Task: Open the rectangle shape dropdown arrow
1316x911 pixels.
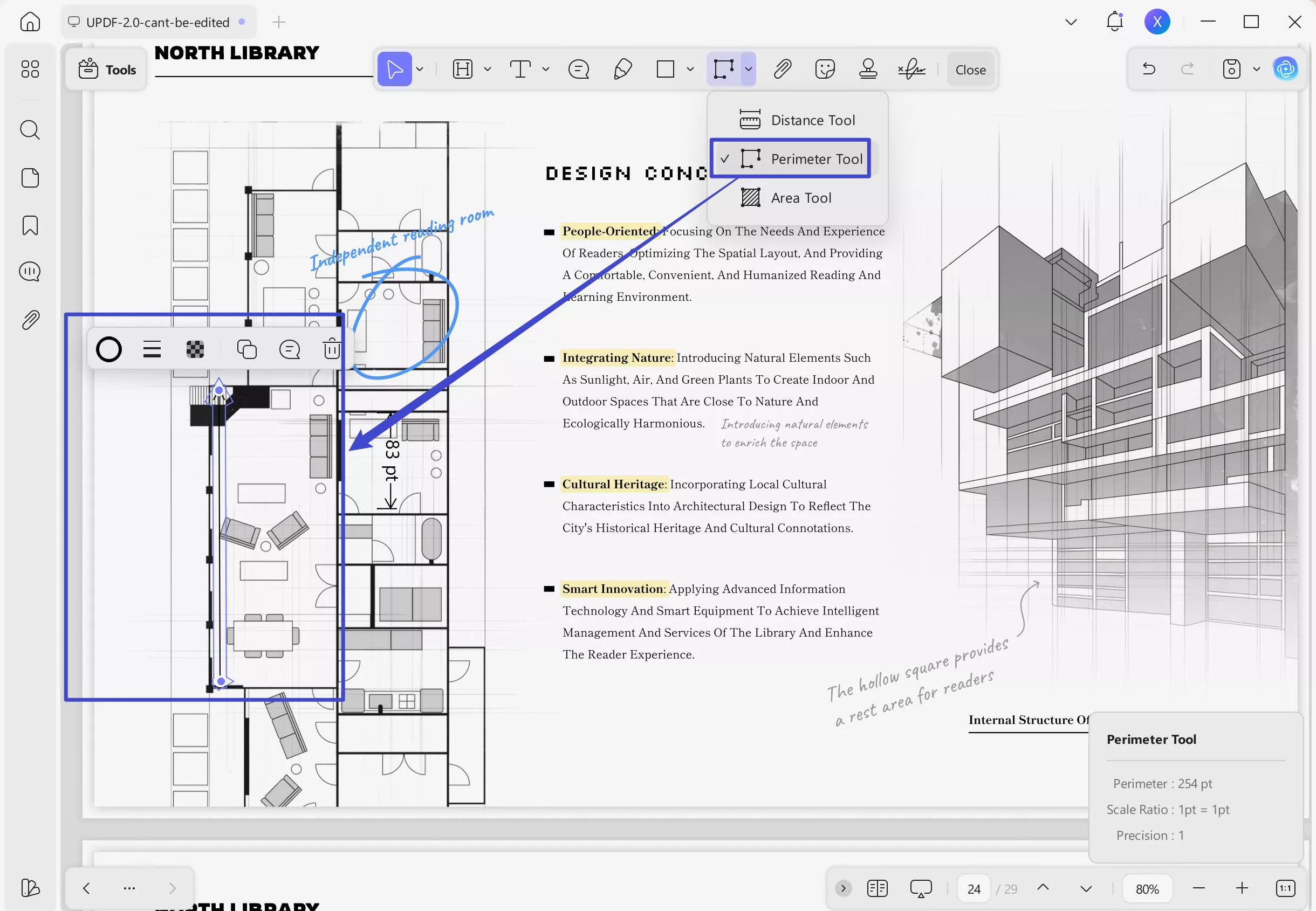Action: click(x=690, y=70)
